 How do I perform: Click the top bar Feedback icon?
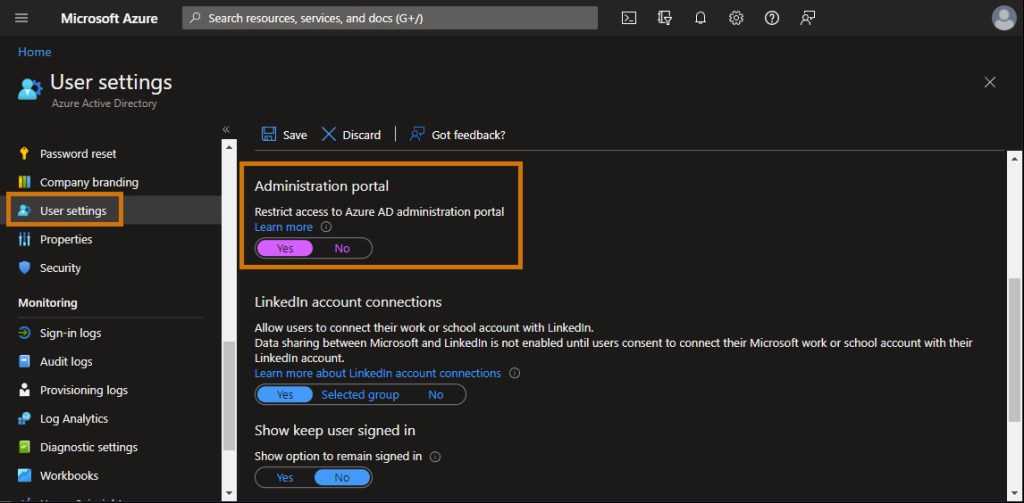pyautogui.click(x=808, y=18)
